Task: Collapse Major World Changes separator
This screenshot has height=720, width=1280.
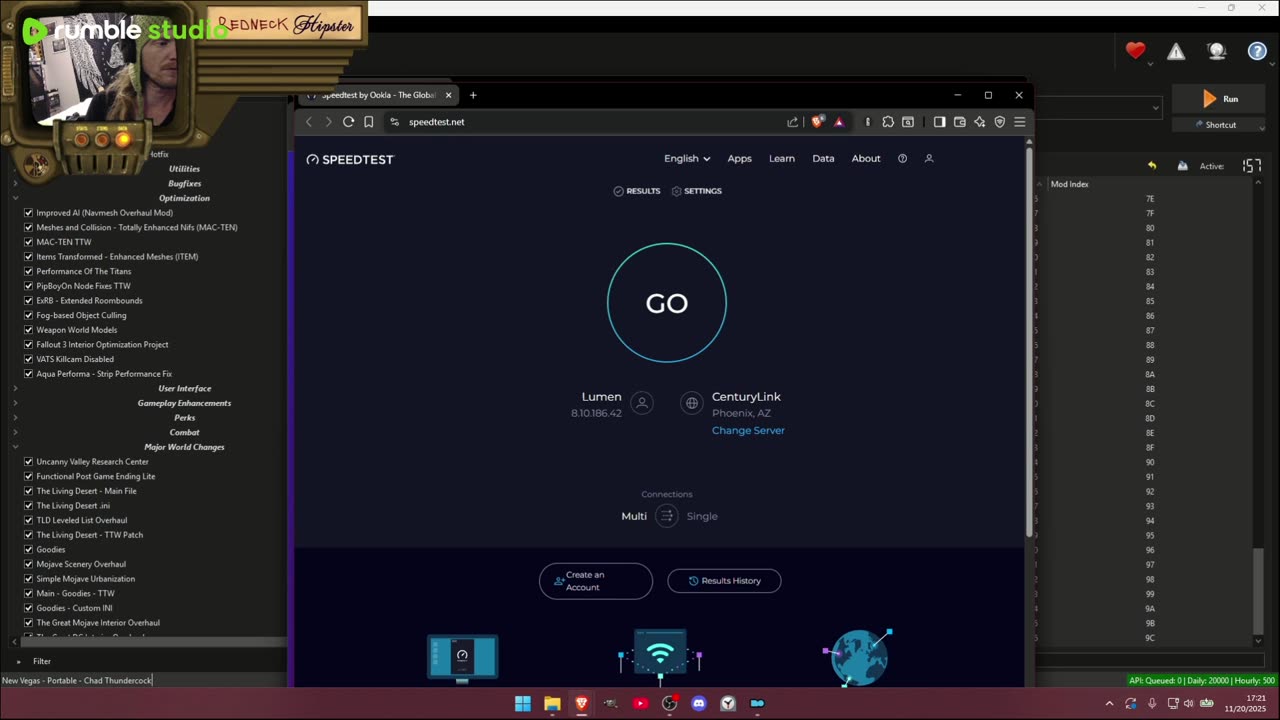Action: point(15,447)
